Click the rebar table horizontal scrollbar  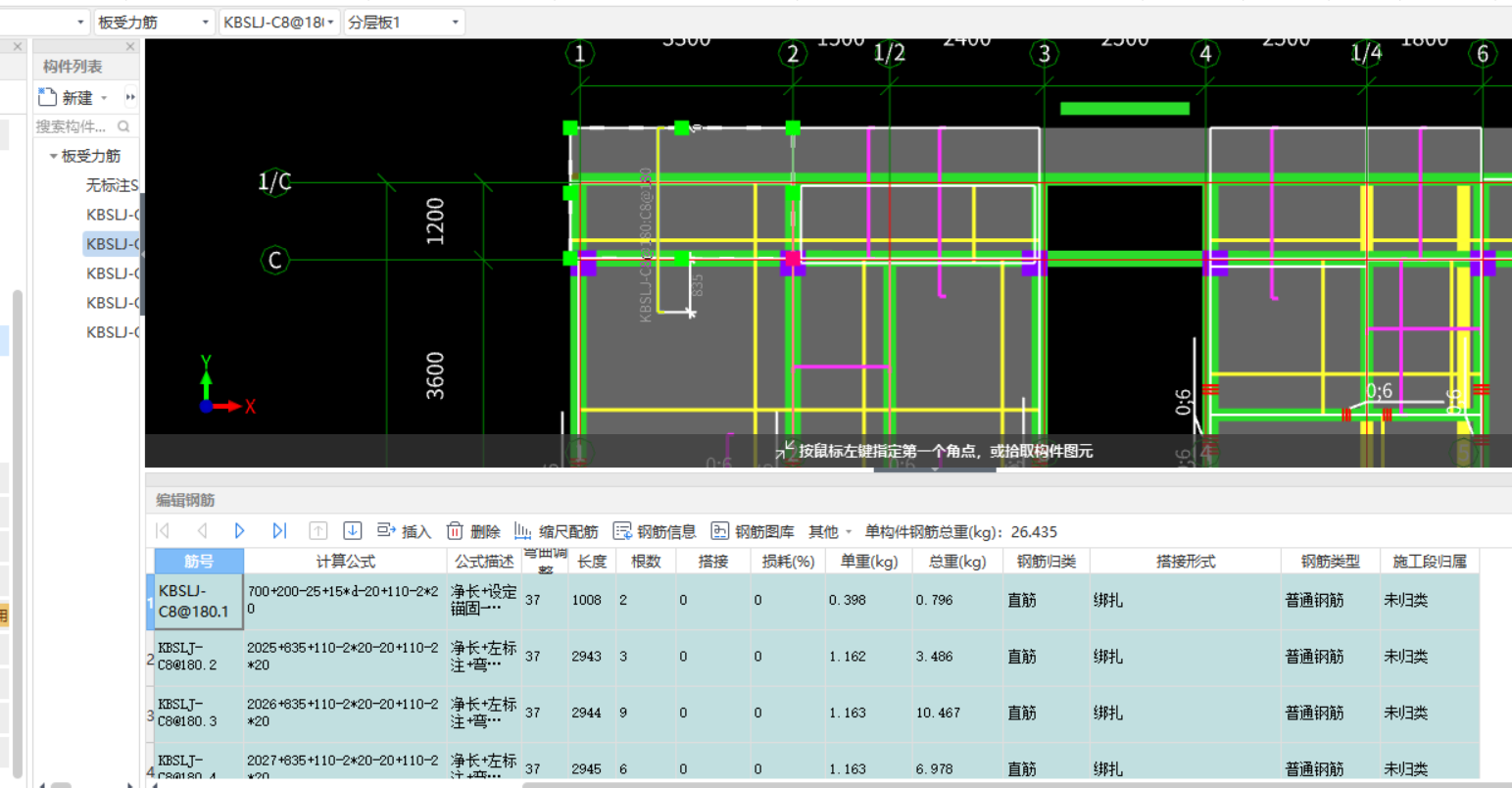1017,784
